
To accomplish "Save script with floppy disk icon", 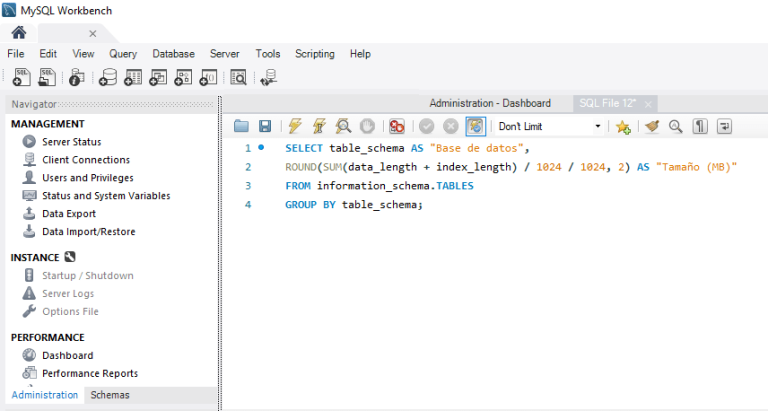I will pyautogui.click(x=265, y=126).
